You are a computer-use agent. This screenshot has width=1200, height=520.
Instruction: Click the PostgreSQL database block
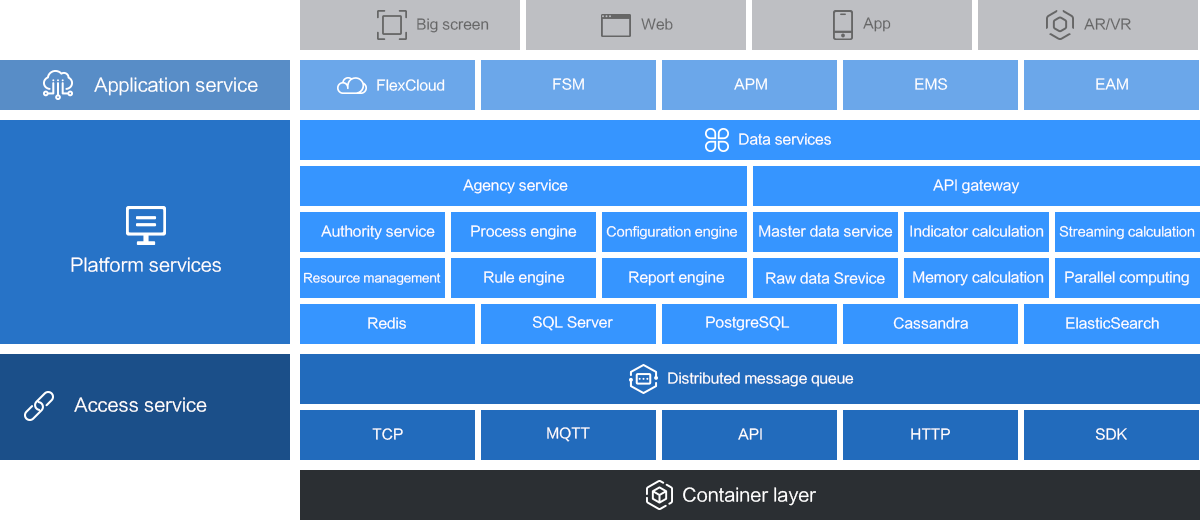pyautogui.click(x=749, y=324)
